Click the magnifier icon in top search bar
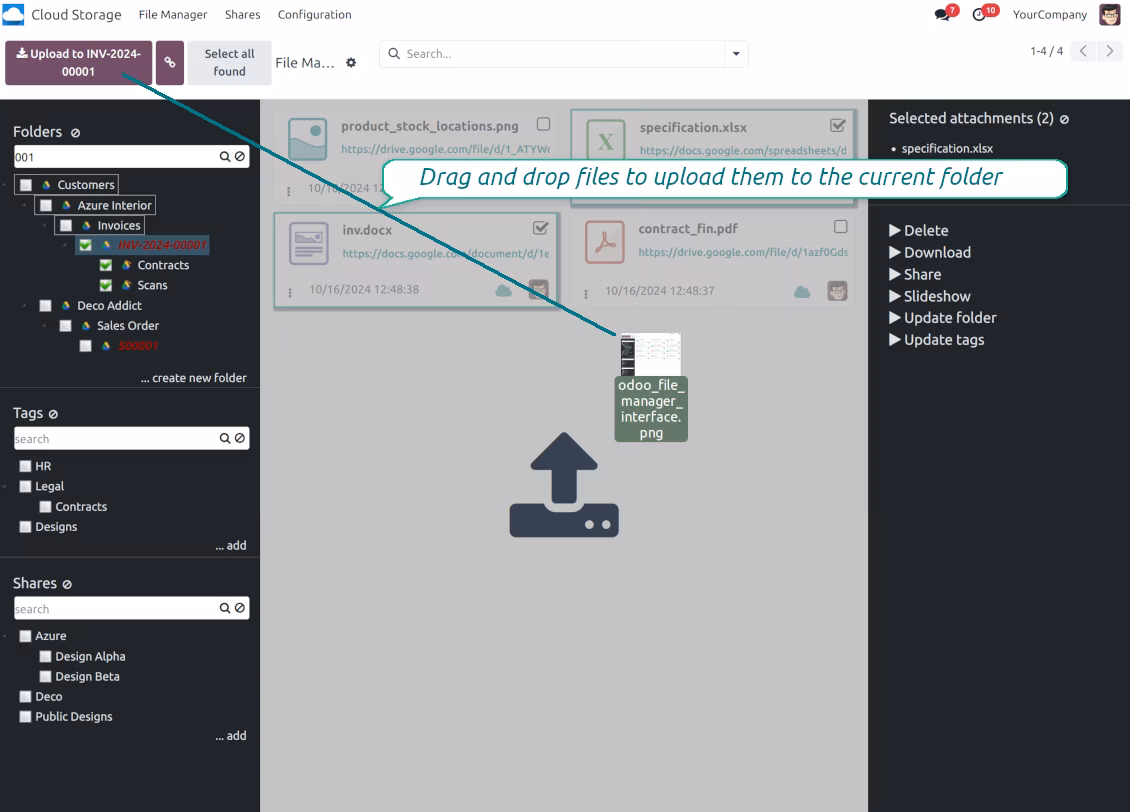Viewport: 1130px width, 812px height. (394, 53)
